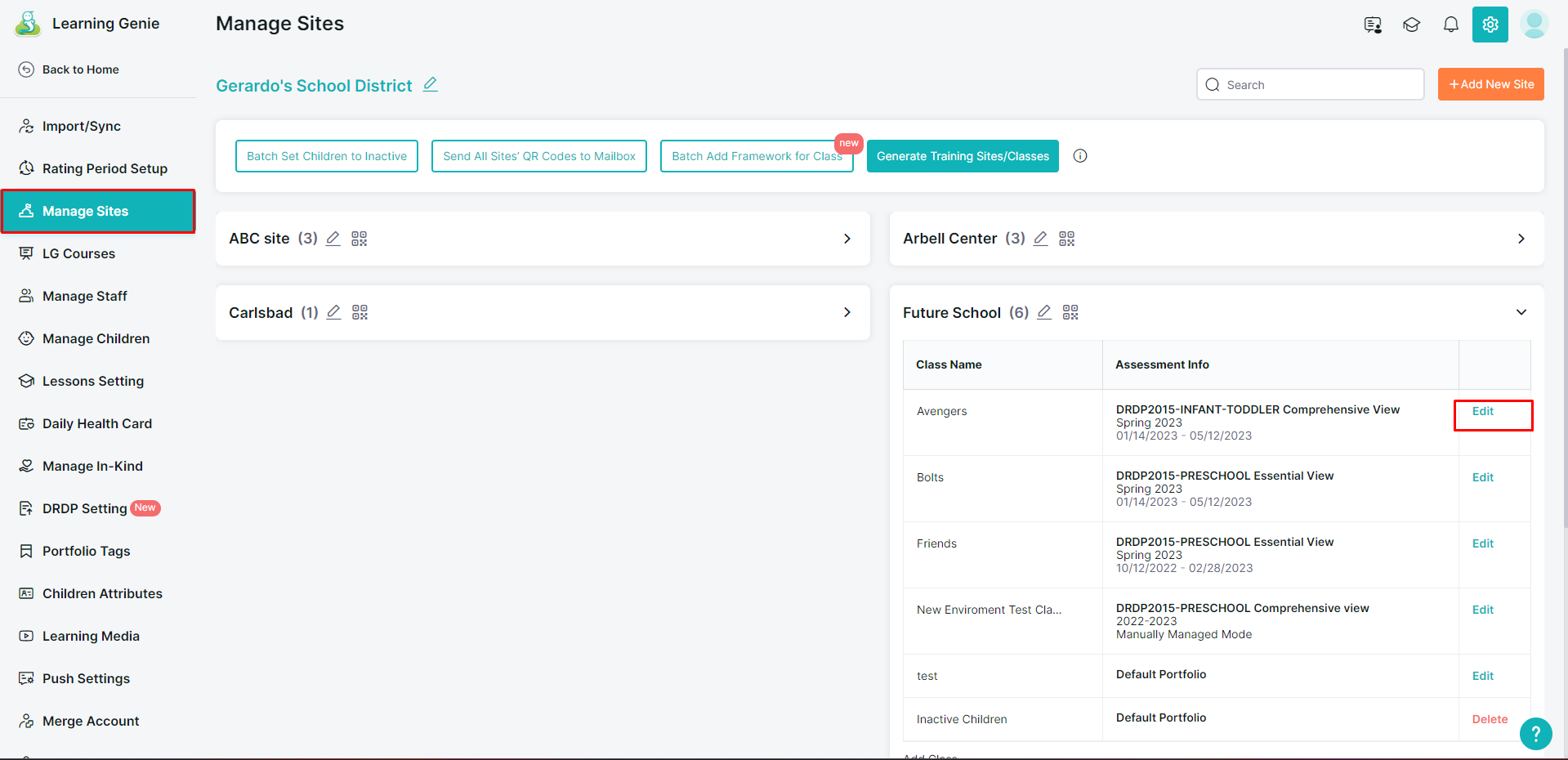
Task: Click the Back to Home arrow icon
Action: [x=26, y=69]
